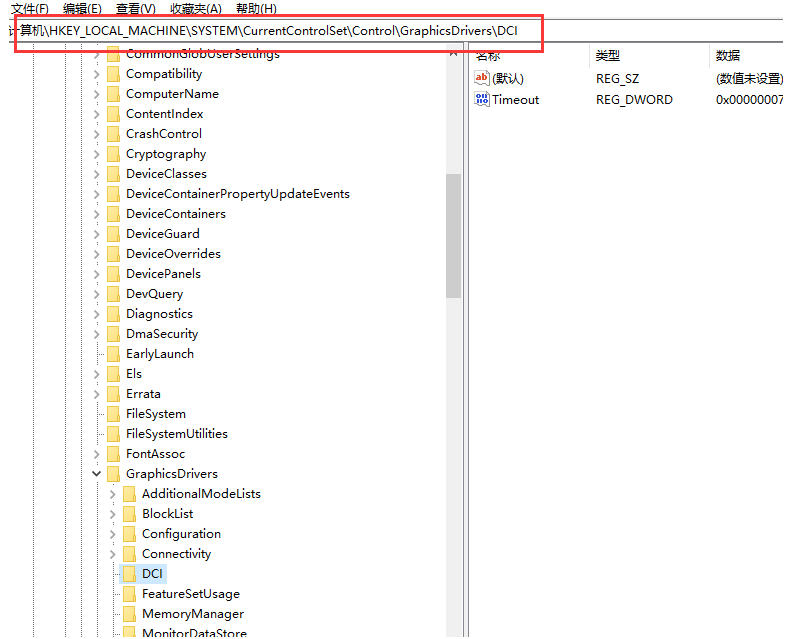Viewport: 785px width, 639px height.
Task: Click the Cryptography folder icon
Action: click(113, 154)
